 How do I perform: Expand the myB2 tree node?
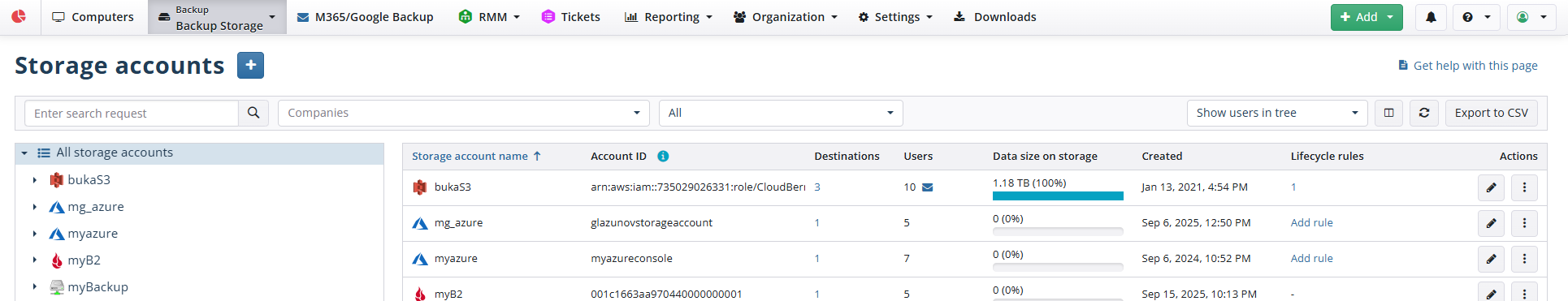coord(34,260)
